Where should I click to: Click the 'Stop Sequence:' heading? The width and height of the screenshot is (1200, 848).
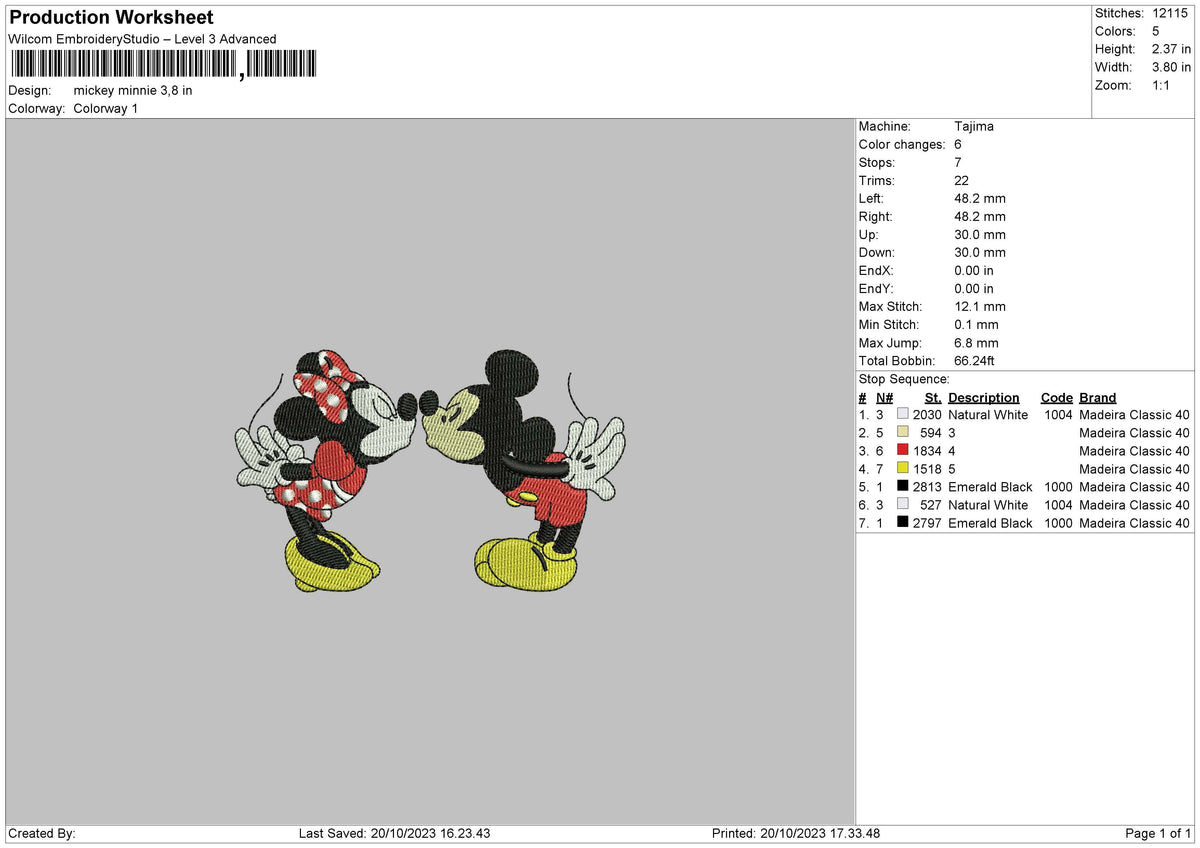click(904, 379)
